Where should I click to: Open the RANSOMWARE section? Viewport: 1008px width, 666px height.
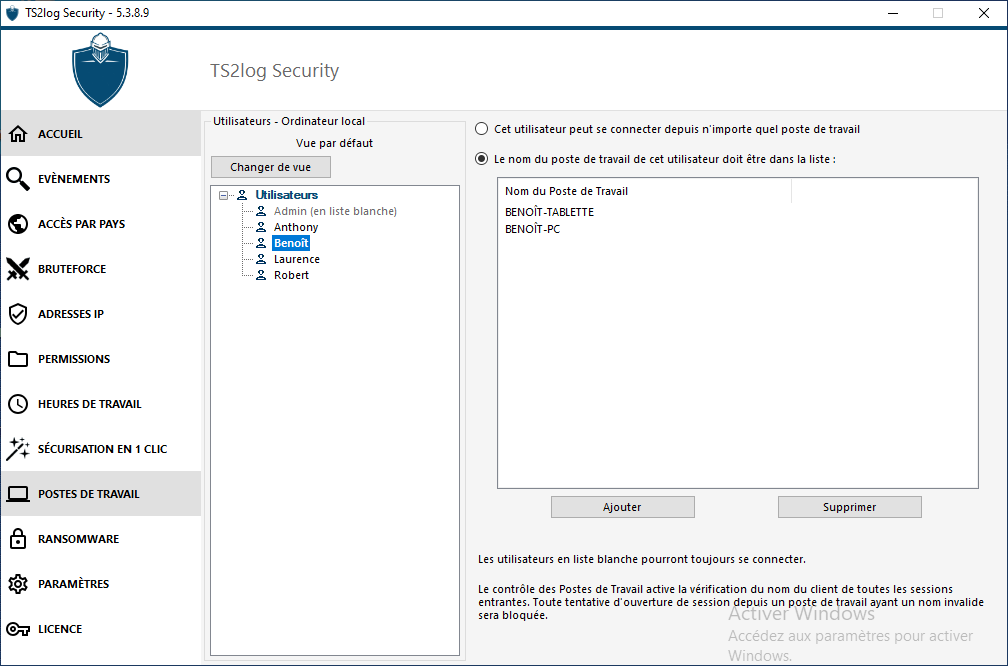pos(101,539)
